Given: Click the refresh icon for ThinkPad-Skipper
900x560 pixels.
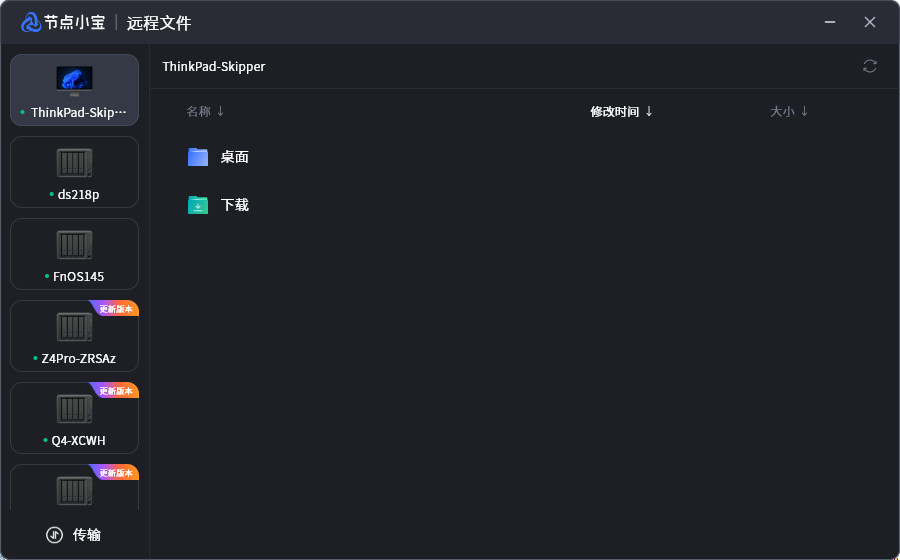Looking at the screenshot, I should (870, 67).
